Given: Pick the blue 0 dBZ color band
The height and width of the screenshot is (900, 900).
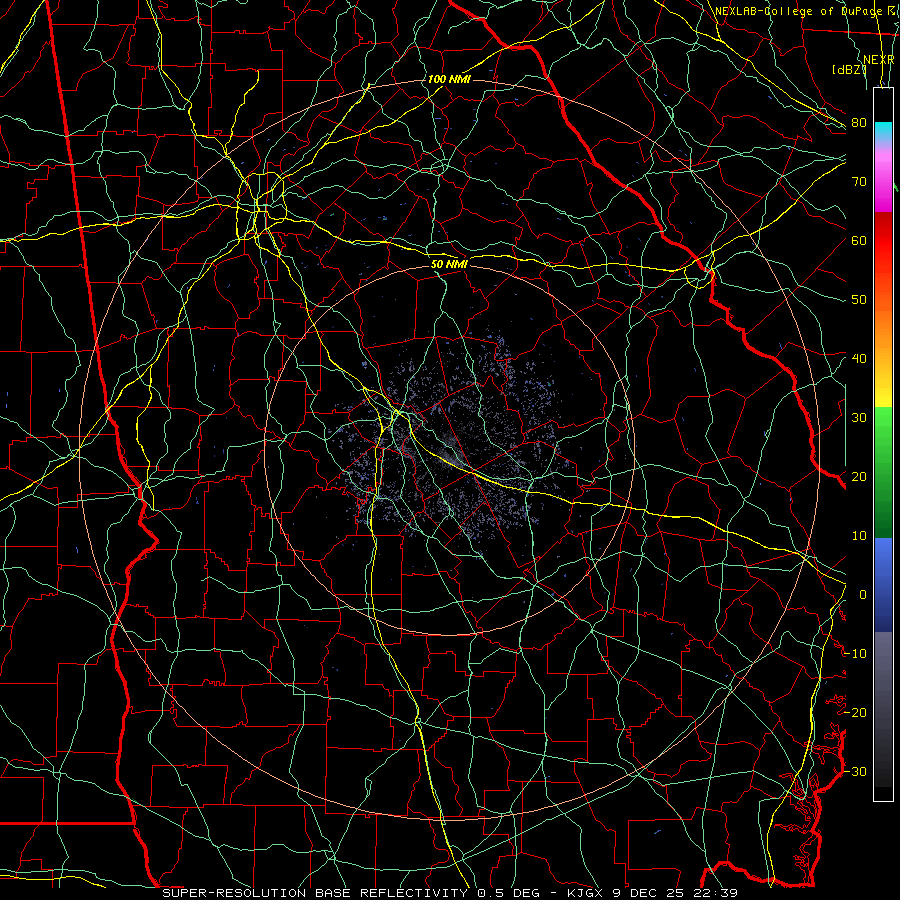Looking at the screenshot, I should [x=883, y=584].
